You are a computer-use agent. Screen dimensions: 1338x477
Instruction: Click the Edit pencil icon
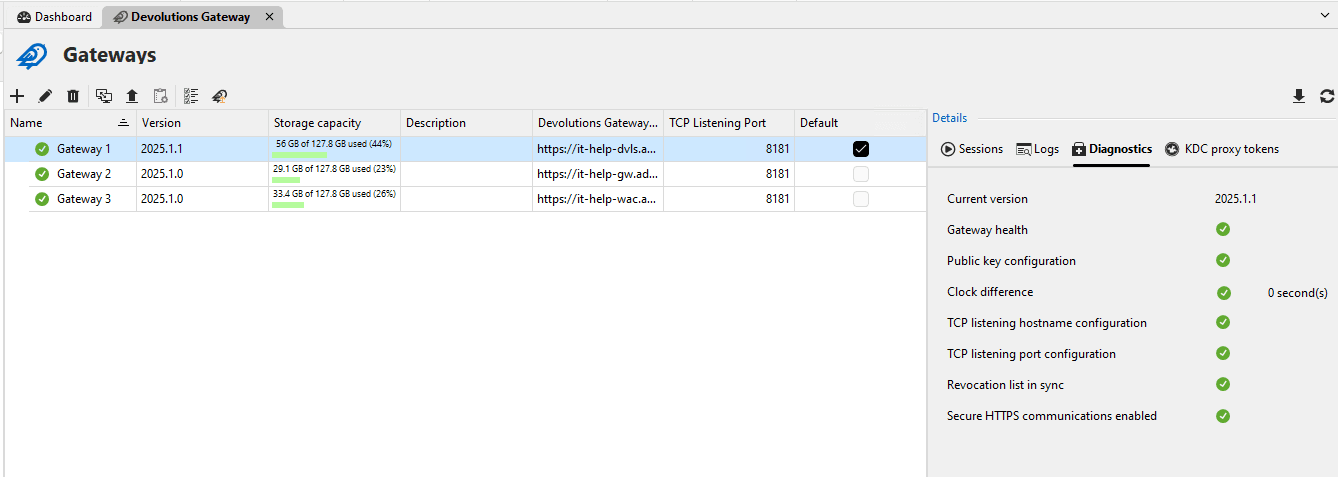(x=45, y=96)
